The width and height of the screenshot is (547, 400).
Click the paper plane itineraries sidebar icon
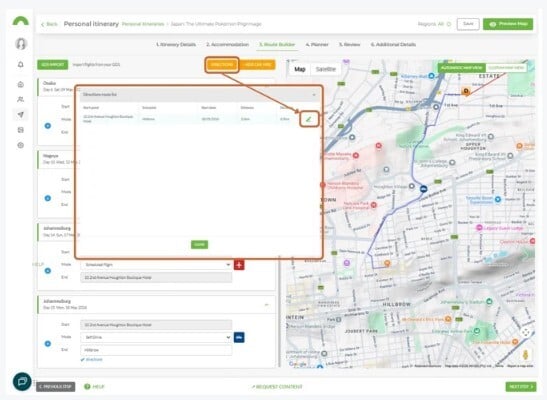21,114
